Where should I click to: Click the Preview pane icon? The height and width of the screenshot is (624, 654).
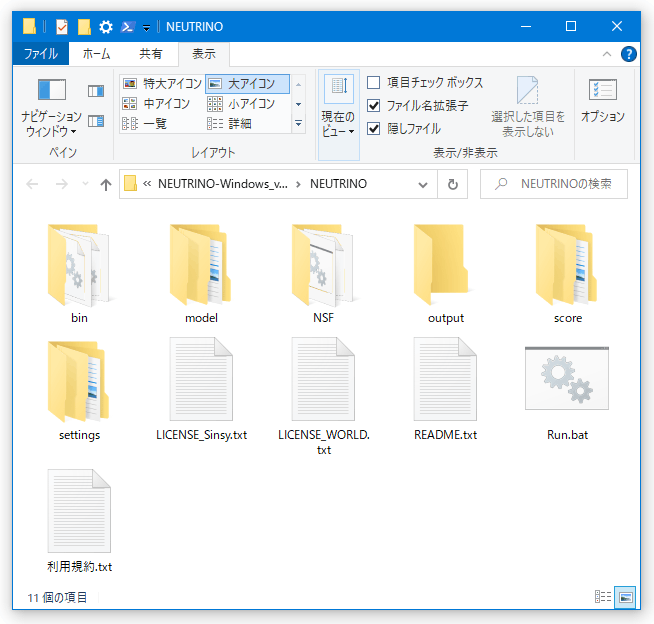[x=96, y=91]
